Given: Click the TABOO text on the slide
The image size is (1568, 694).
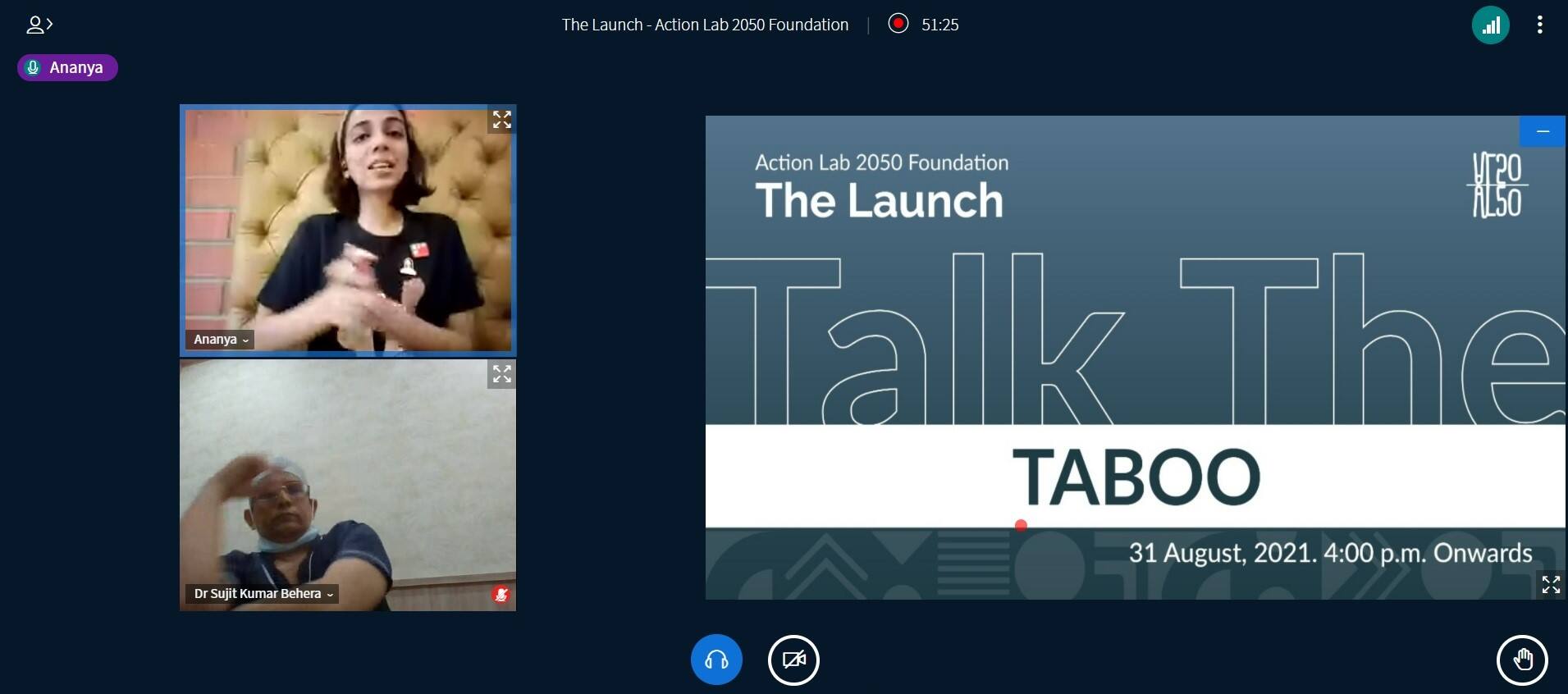Looking at the screenshot, I should click(x=1136, y=477).
